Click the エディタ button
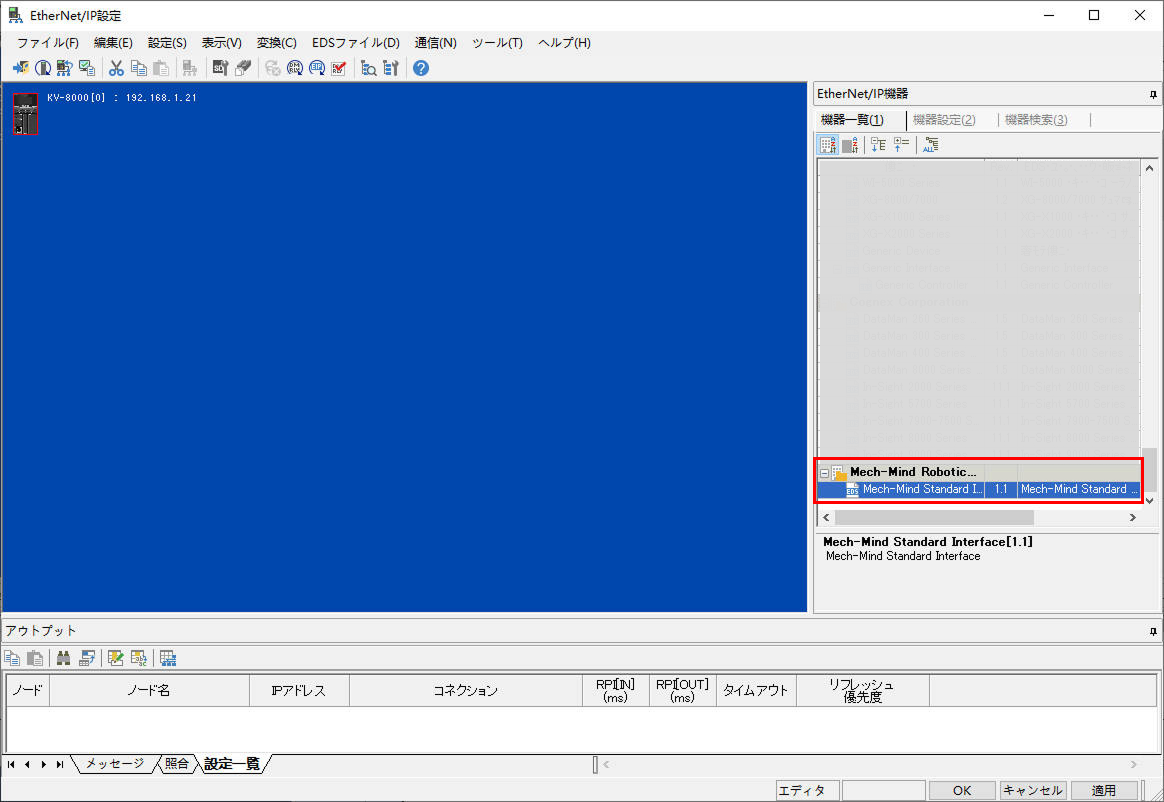Viewport: 1164px width, 802px height. [x=806, y=790]
